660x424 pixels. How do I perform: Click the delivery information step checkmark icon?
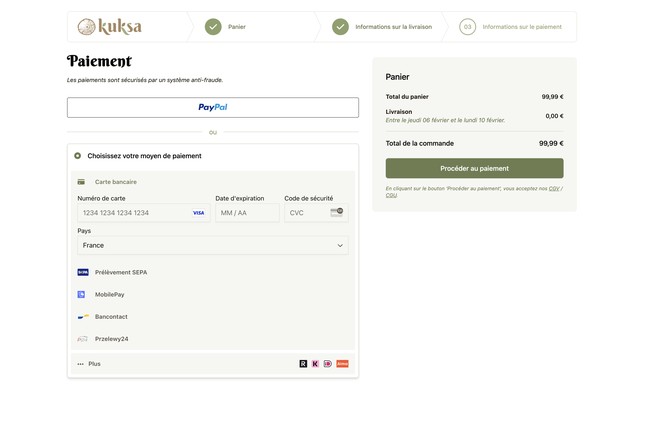coord(340,27)
